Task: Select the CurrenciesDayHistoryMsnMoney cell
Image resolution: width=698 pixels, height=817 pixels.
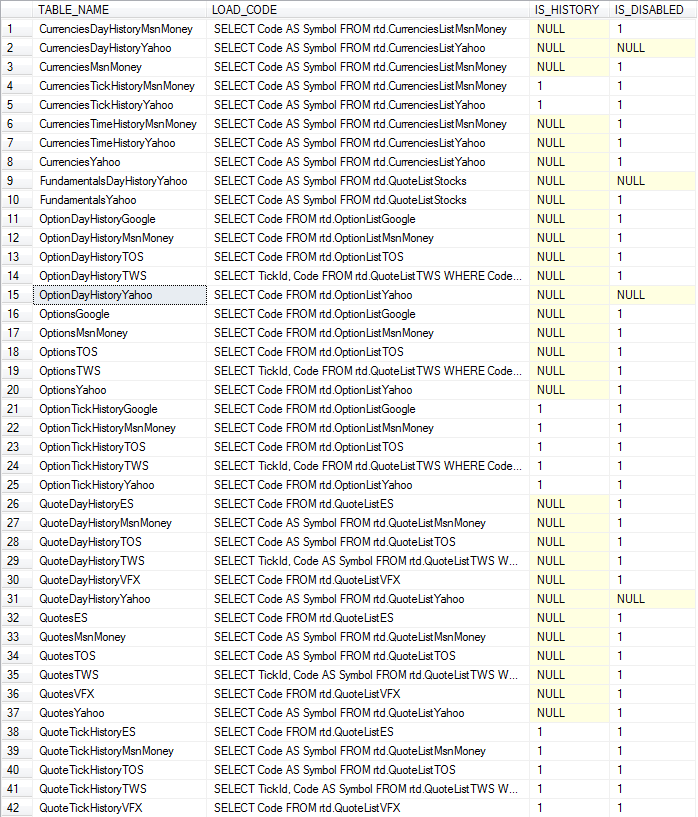Action: pos(120,29)
